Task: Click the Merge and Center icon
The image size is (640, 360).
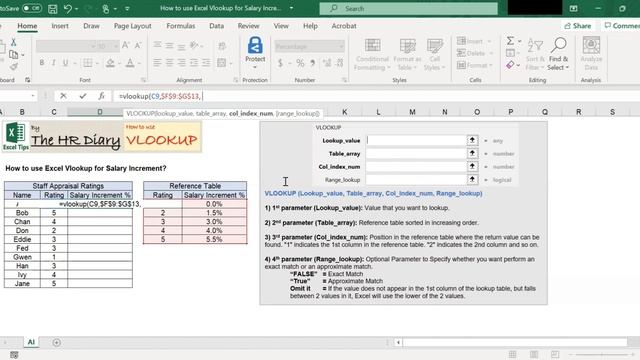Action: (x=222, y=63)
